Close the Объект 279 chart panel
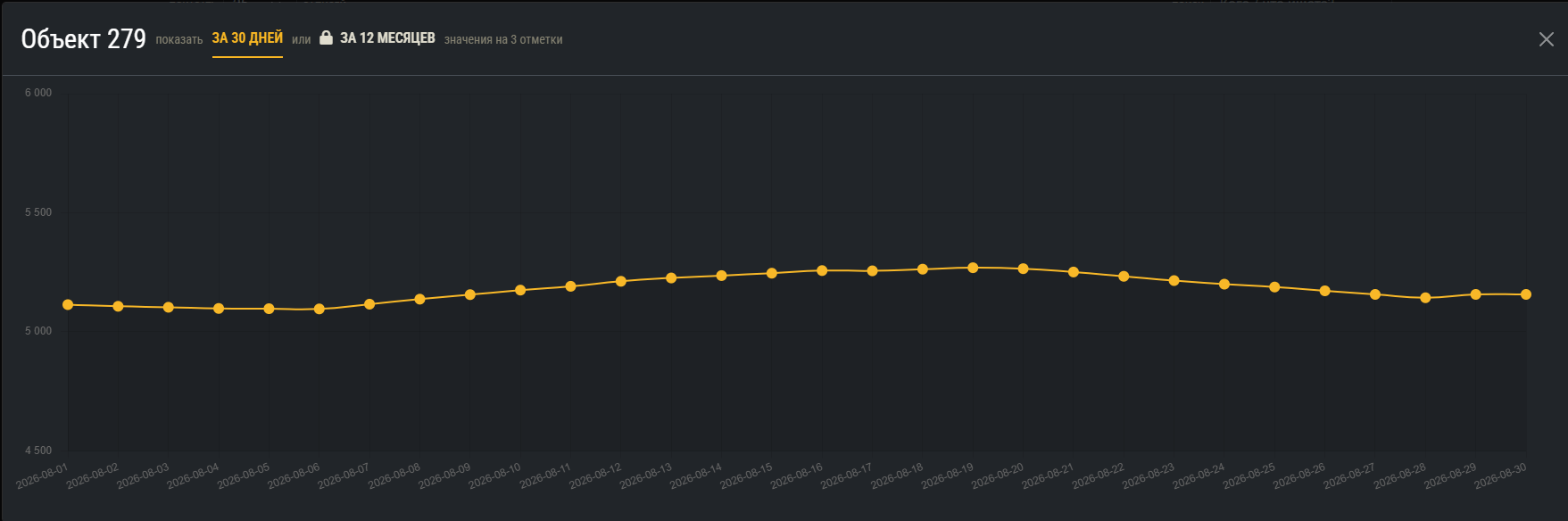1568x521 pixels. [x=1547, y=39]
